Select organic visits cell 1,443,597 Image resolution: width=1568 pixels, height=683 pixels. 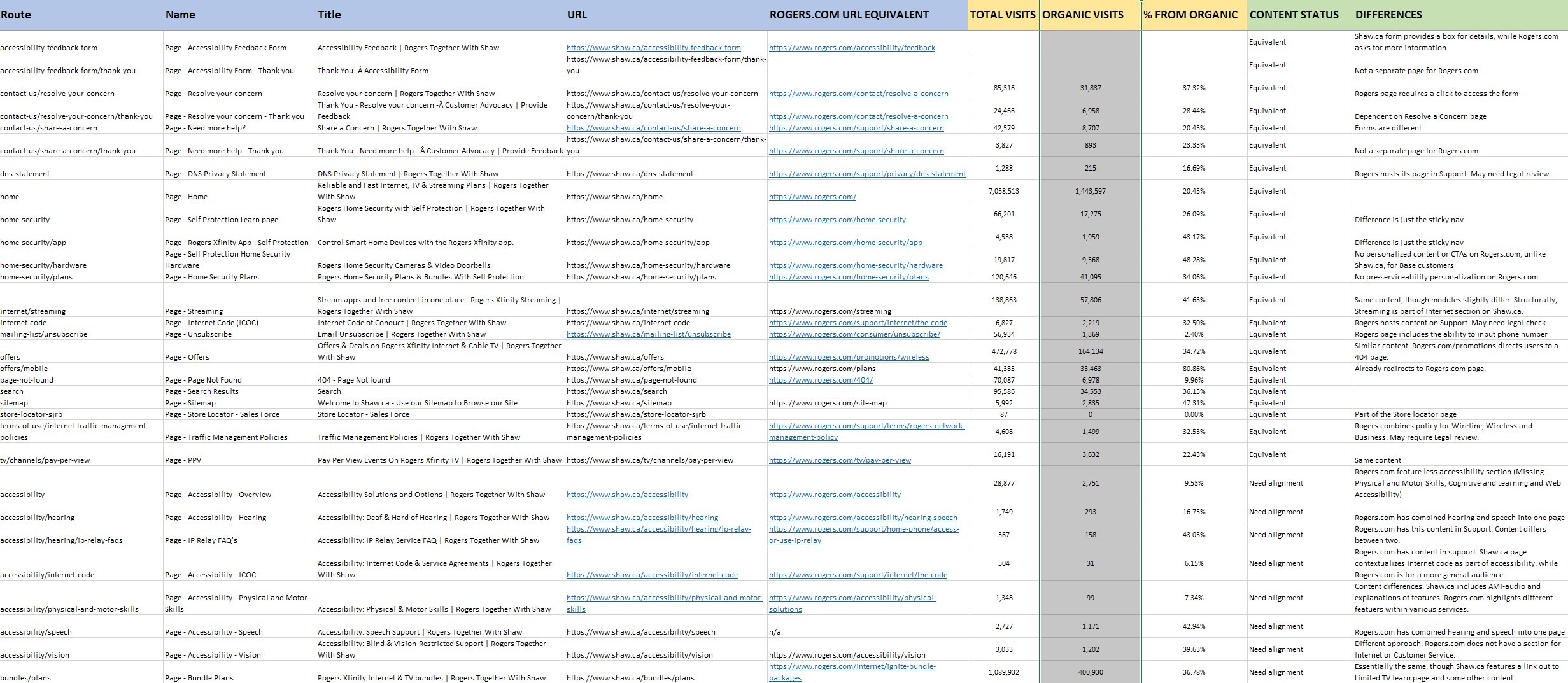[x=1090, y=191]
